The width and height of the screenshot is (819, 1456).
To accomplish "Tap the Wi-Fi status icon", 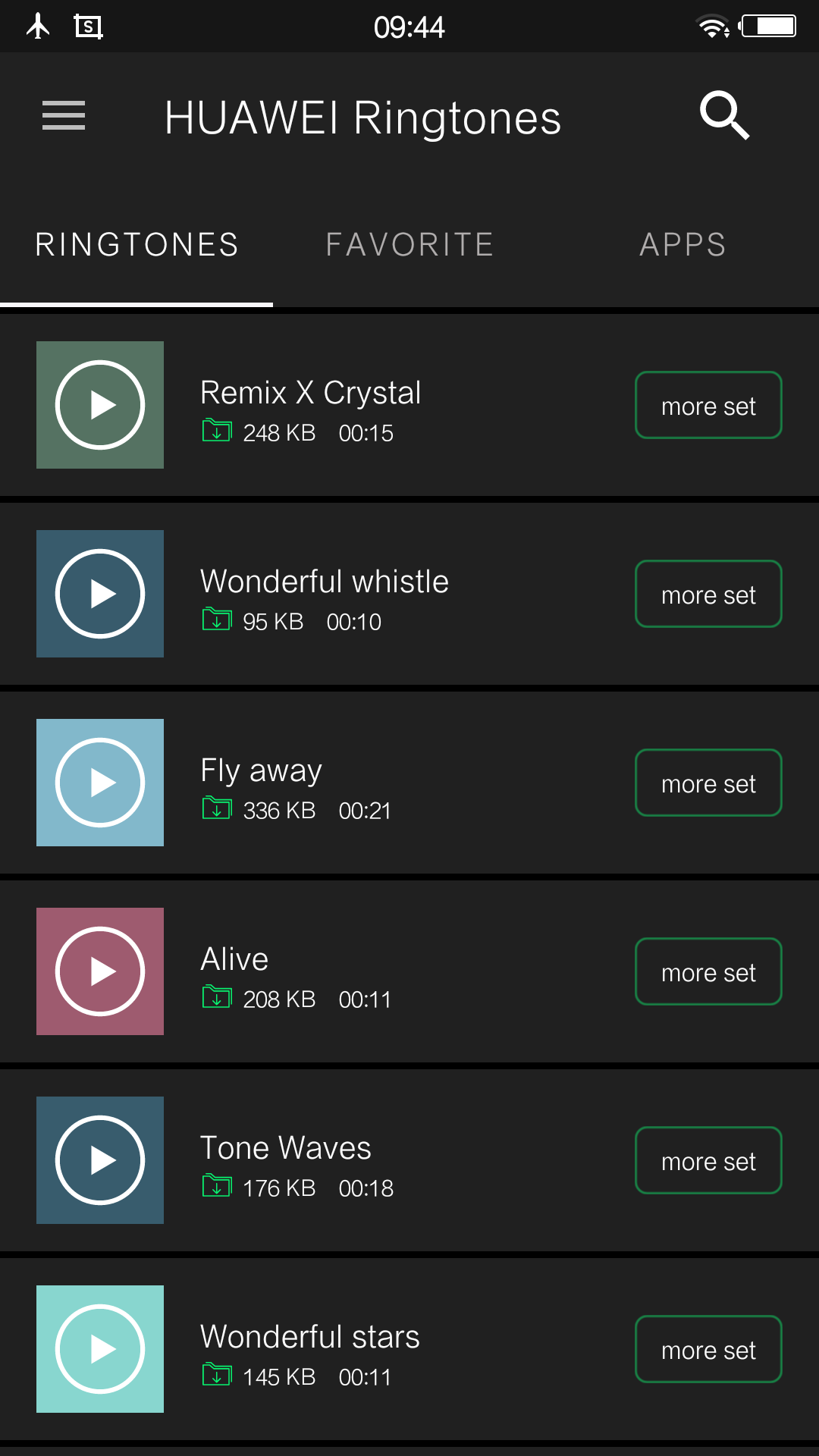I will (x=711, y=27).
